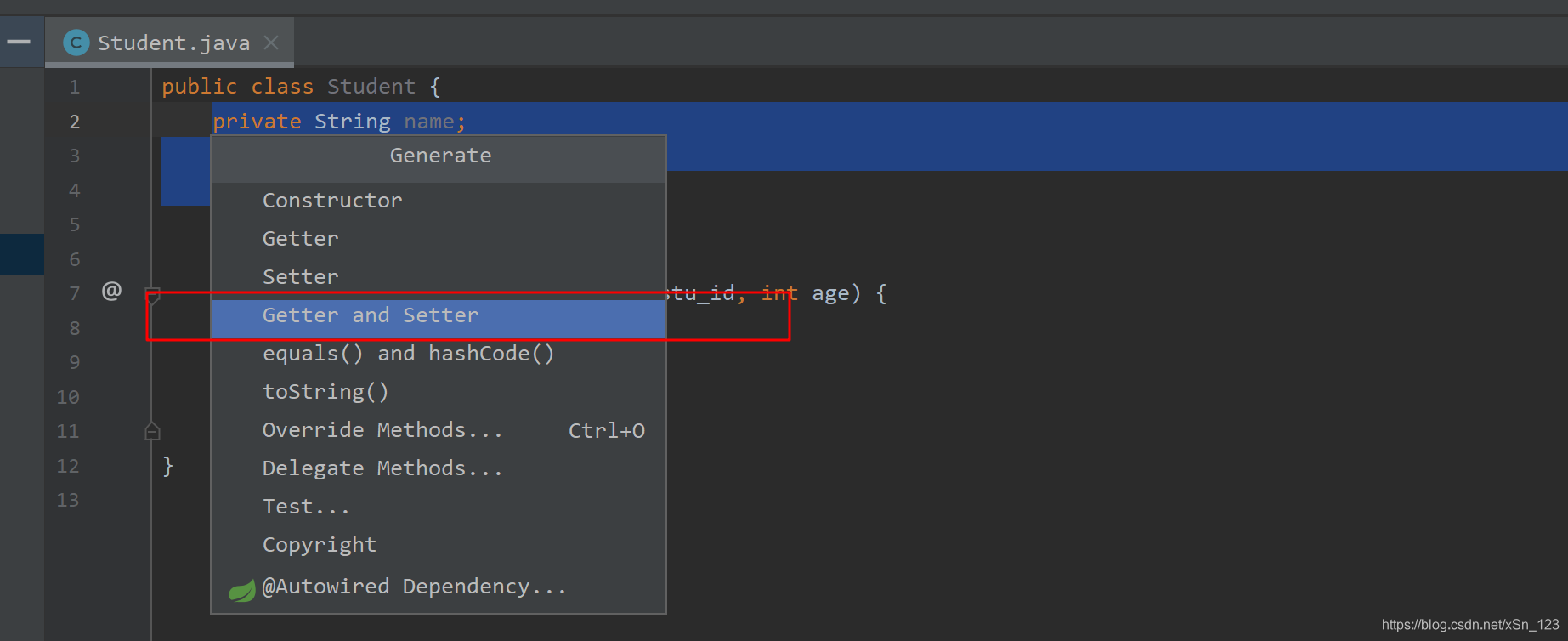Click the class icon on Student.java tab

tap(76, 43)
